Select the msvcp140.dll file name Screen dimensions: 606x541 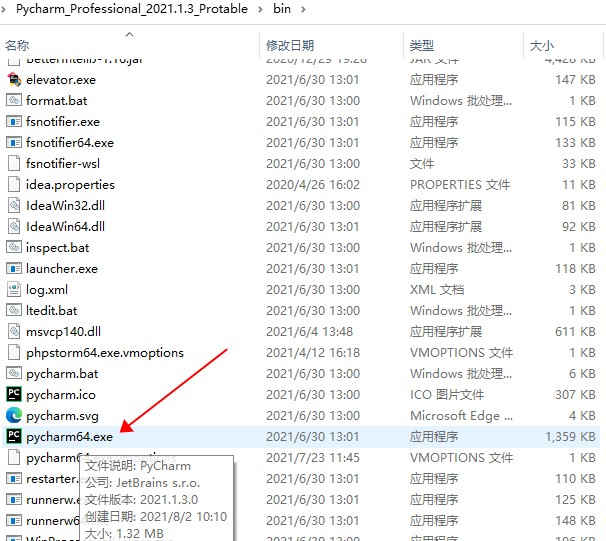(x=63, y=332)
